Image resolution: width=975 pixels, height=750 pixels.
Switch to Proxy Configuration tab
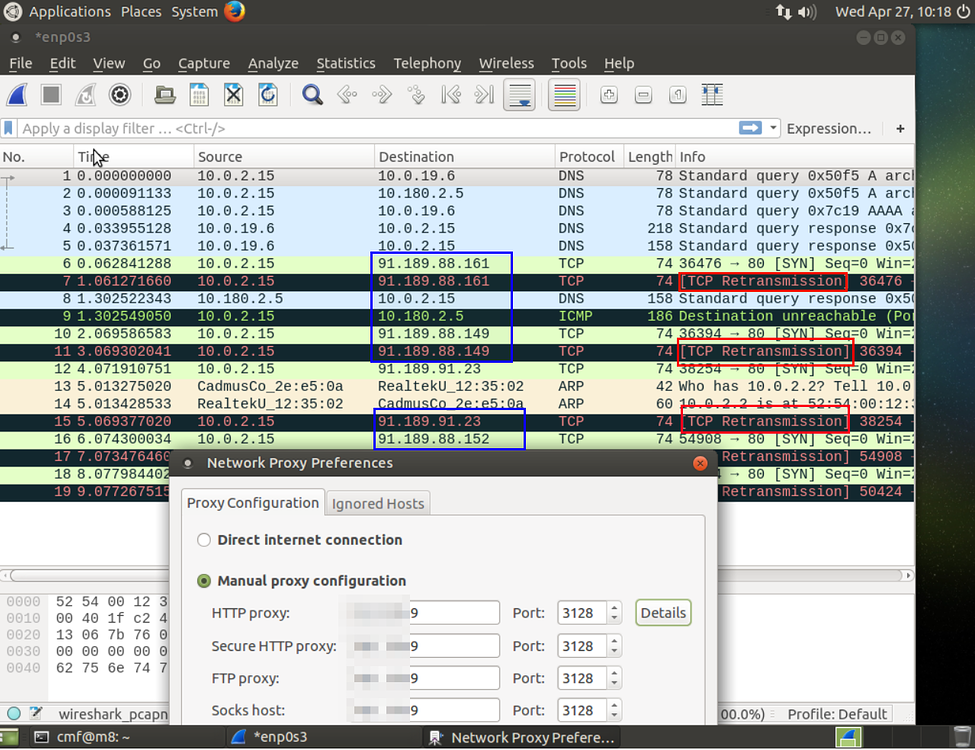252,502
